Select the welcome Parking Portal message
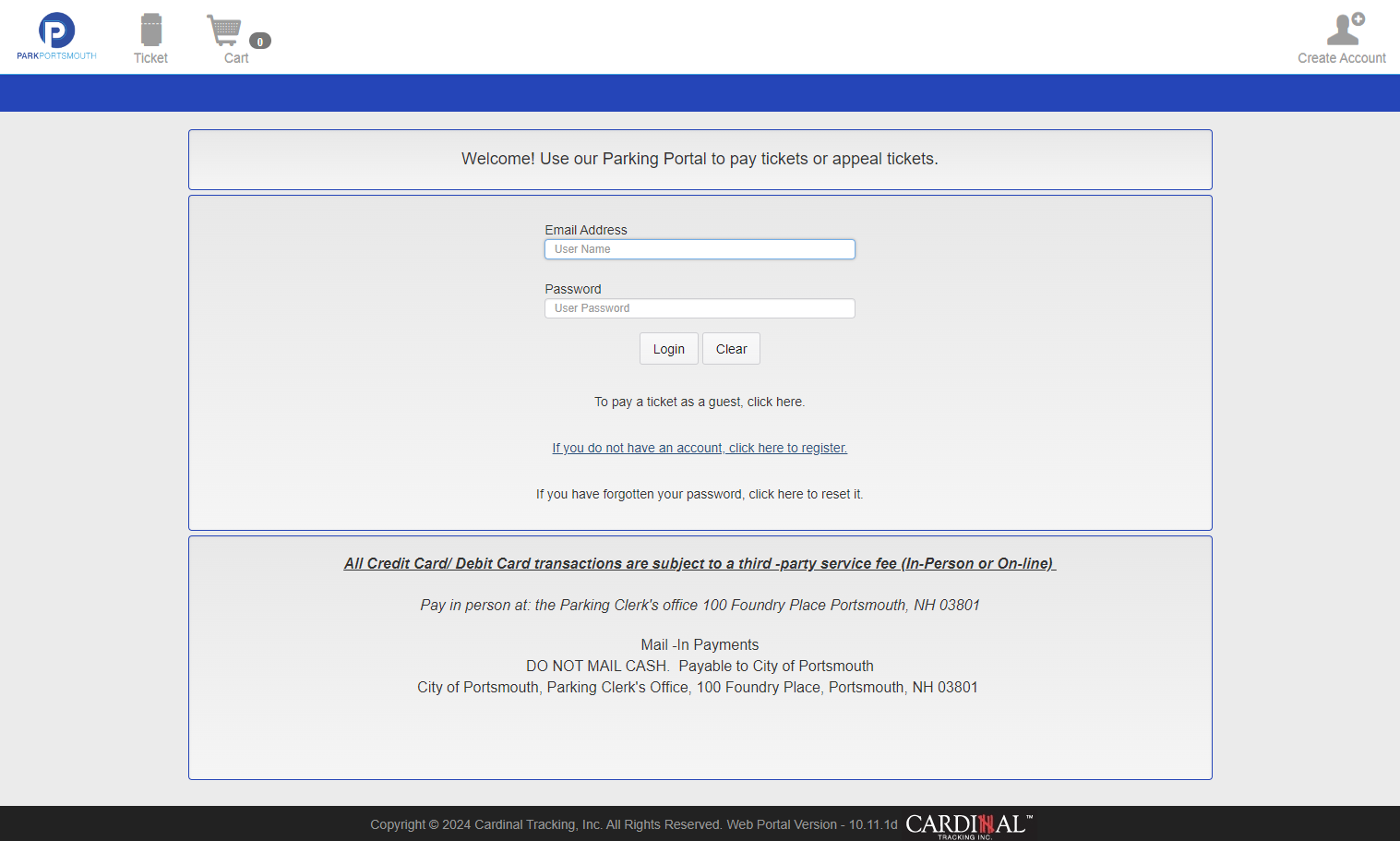The width and height of the screenshot is (1400, 841). (700, 159)
